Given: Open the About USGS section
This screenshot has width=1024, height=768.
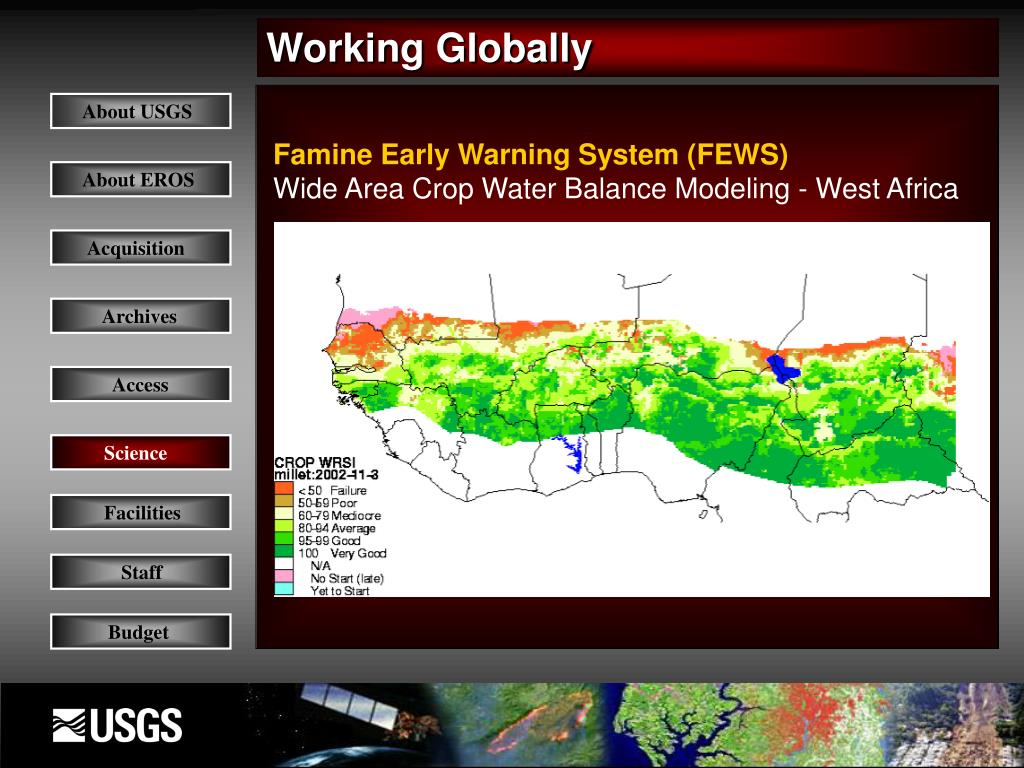Looking at the screenshot, I should 140,111.
